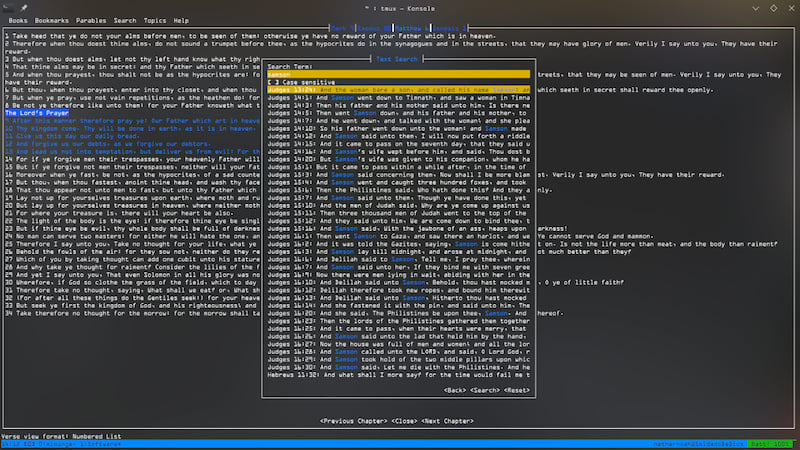Select the Judges 15:16 search result

click(398, 229)
